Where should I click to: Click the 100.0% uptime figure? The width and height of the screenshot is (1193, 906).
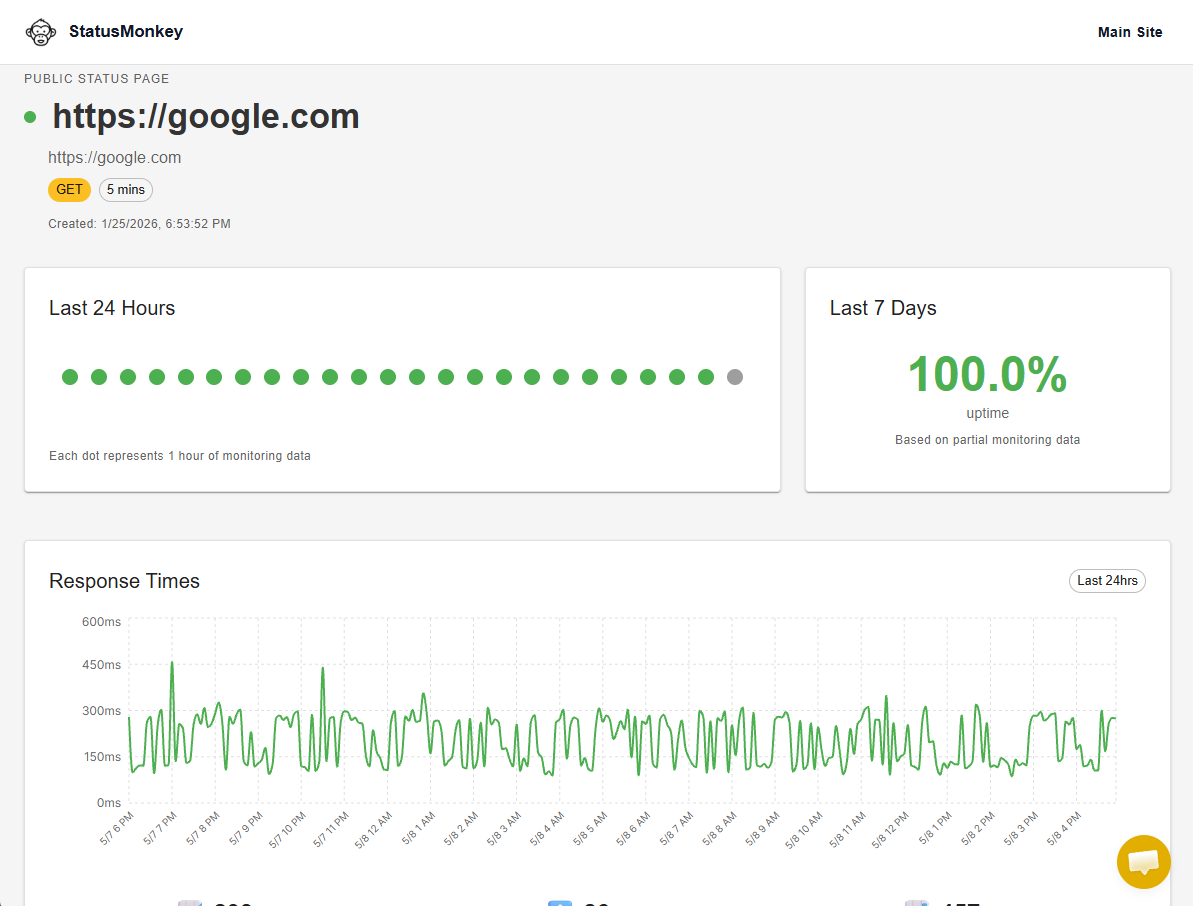point(988,374)
